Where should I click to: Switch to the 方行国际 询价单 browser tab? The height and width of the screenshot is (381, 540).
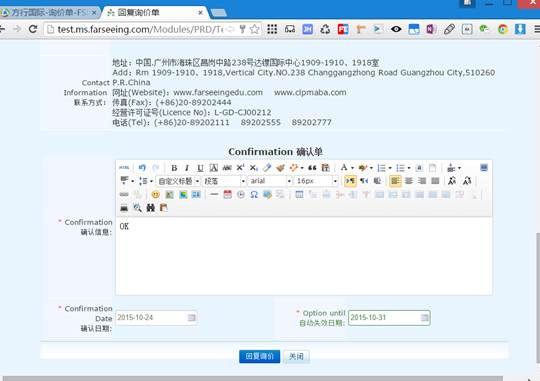pyautogui.click(x=49, y=13)
